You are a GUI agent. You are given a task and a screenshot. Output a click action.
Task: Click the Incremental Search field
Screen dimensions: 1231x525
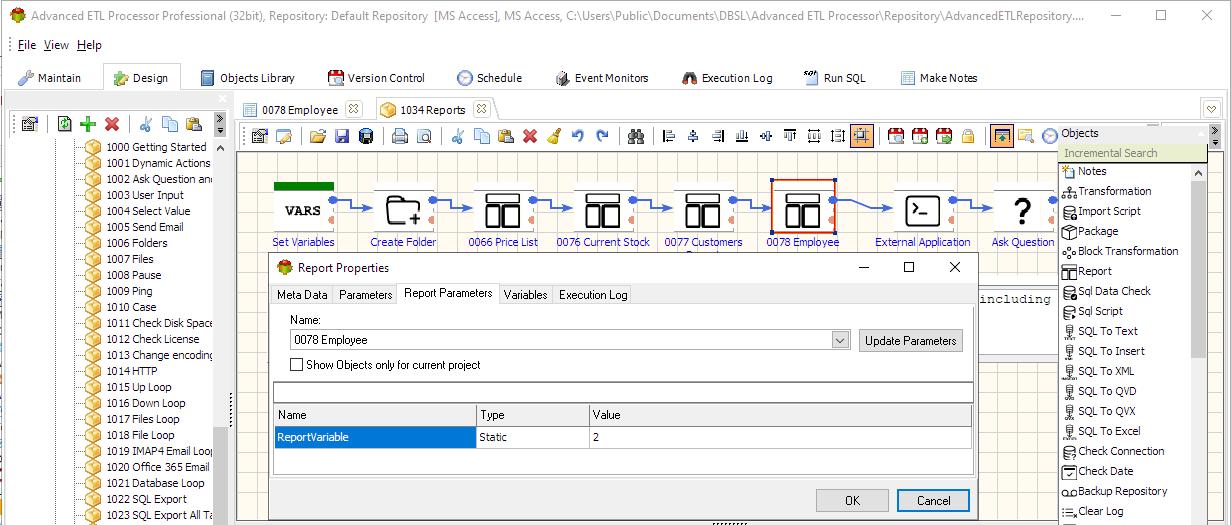coord(1132,153)
